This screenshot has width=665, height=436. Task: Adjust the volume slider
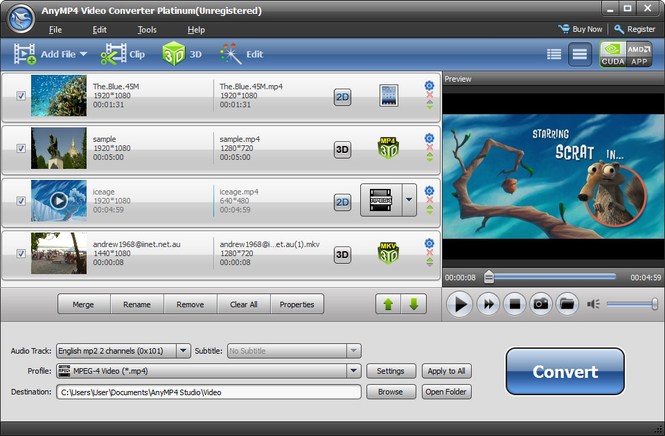pyautogui.click(x=632, y=303)
